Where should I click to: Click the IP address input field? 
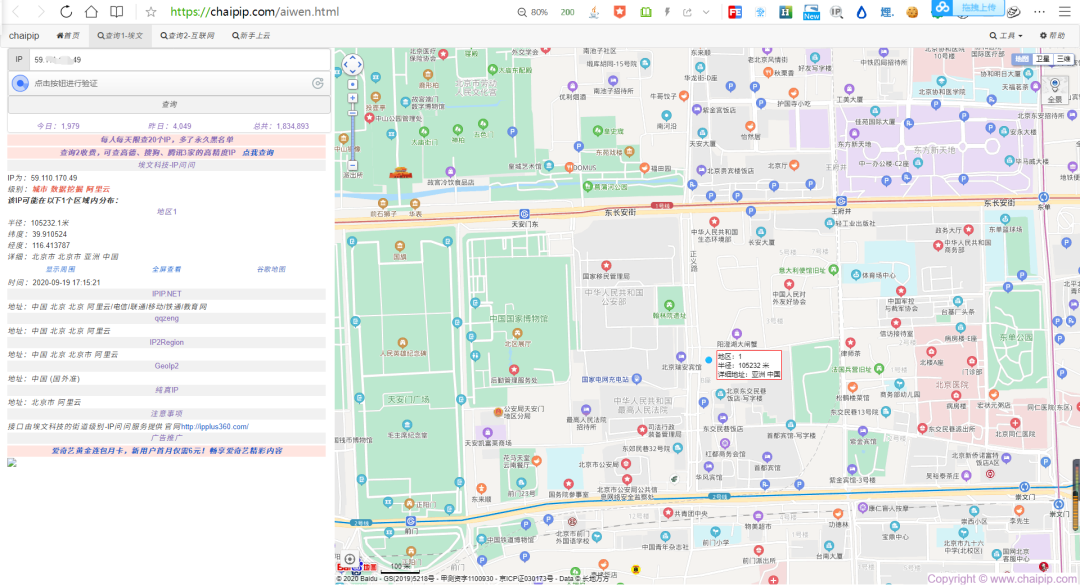(179, 59)
